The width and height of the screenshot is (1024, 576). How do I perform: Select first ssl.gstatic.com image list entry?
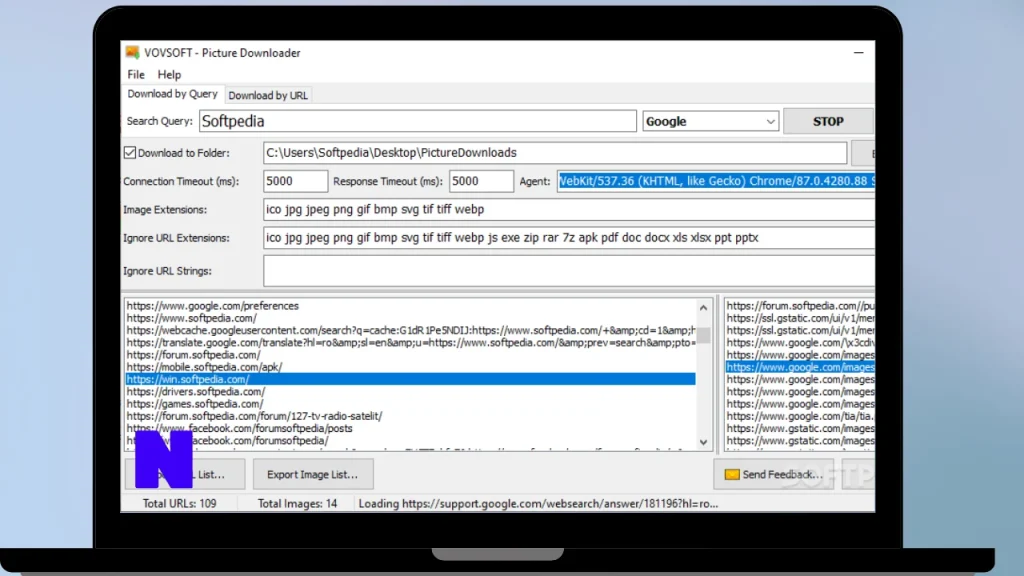pos(800,318)
